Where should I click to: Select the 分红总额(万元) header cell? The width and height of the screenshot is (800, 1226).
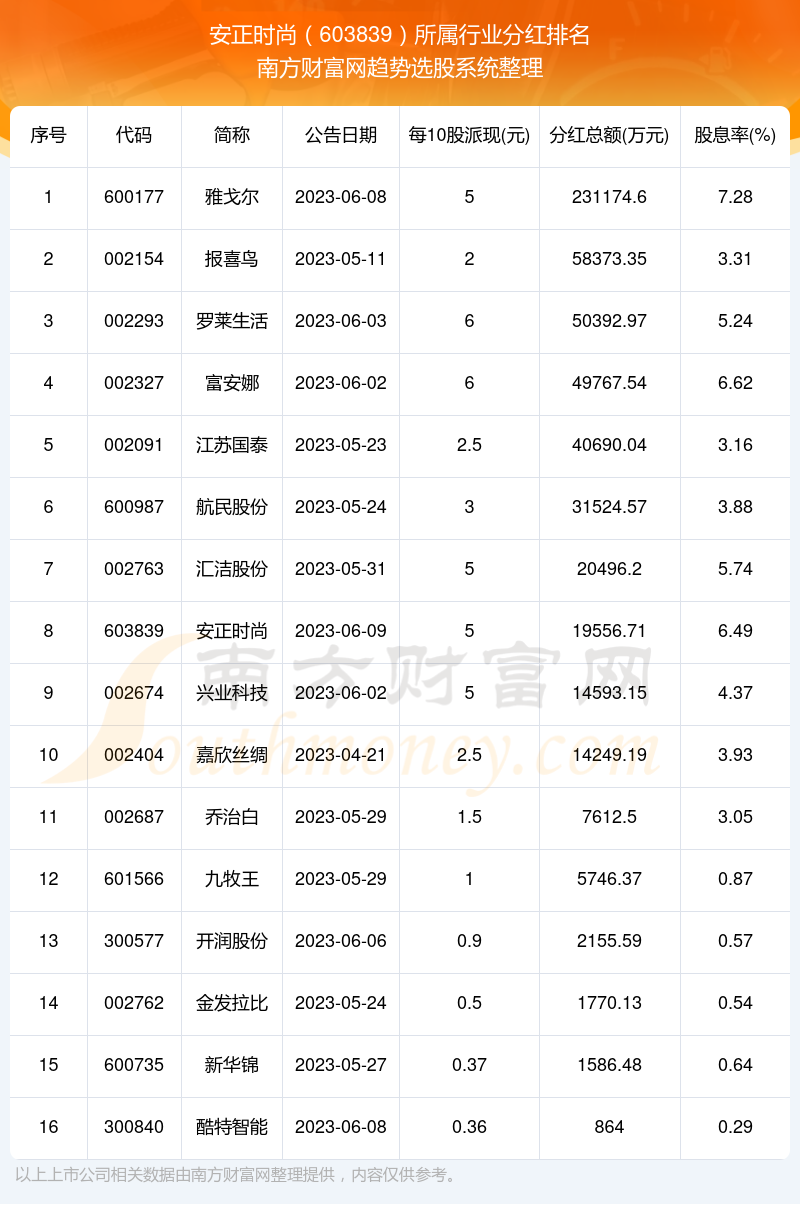tap(609, 135)
